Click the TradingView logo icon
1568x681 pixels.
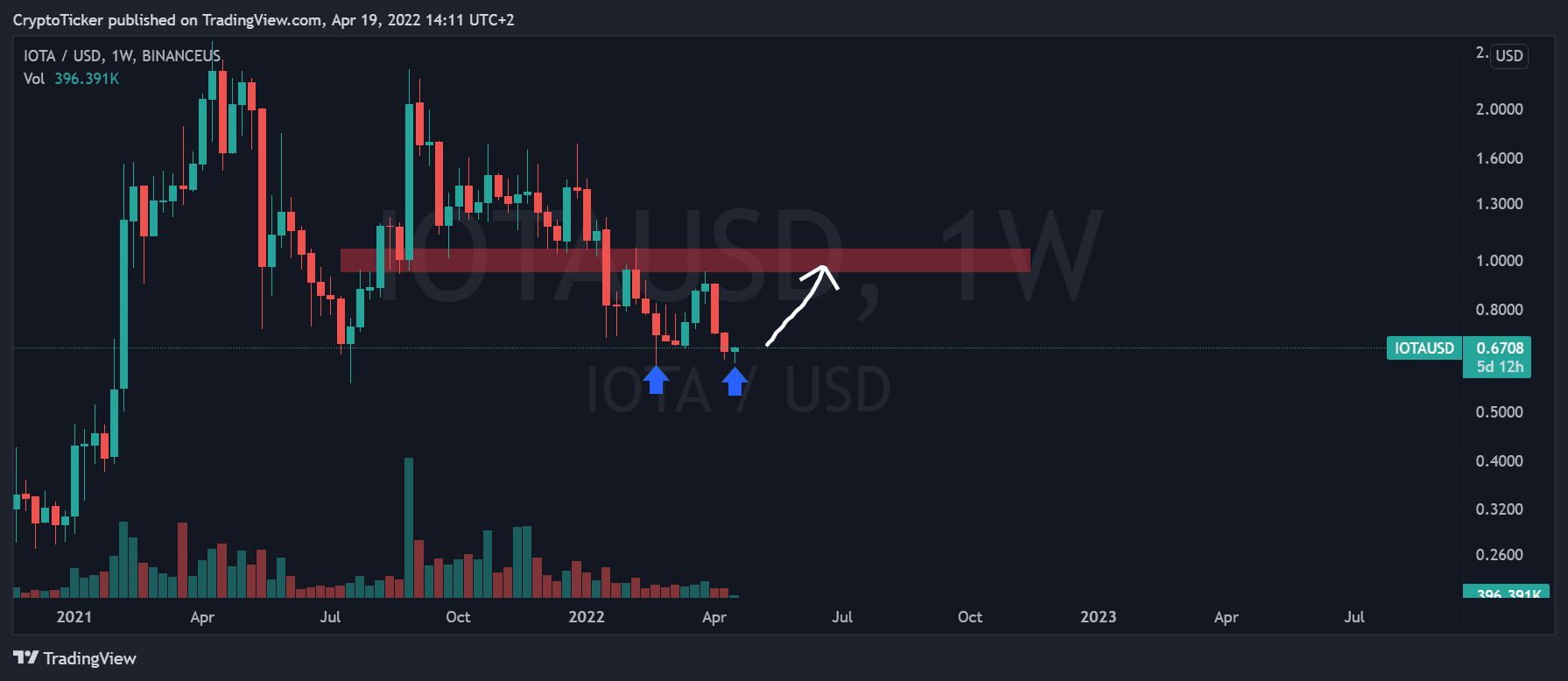click(x=25, y=657)
